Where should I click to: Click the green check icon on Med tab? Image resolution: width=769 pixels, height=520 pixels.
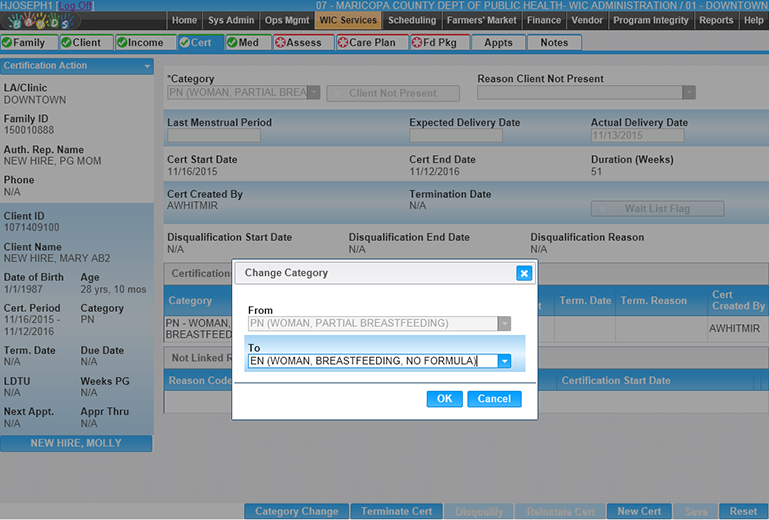coord(232,43)
